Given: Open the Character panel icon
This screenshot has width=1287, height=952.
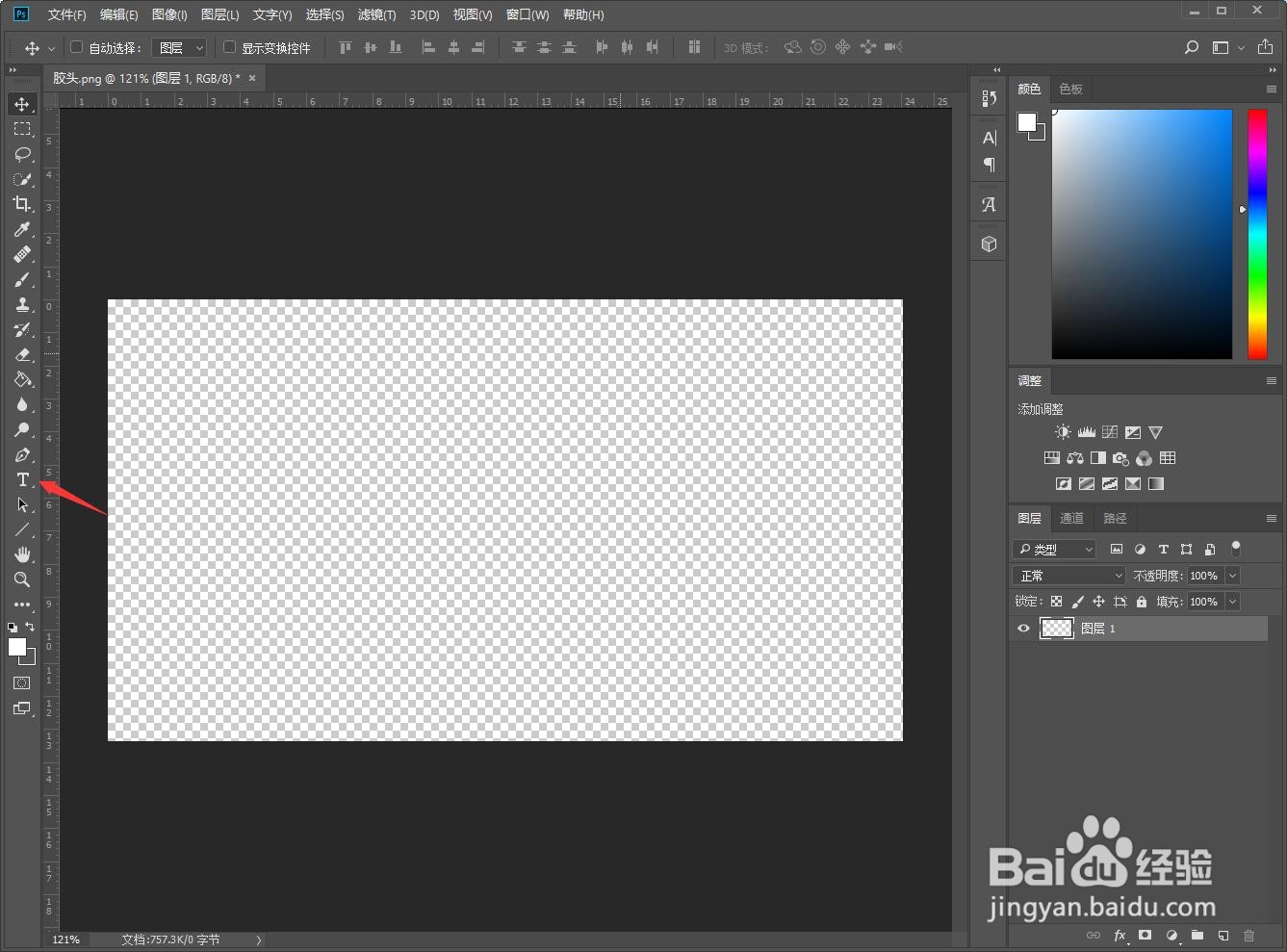Looking at the screenshot, I should click(989, 138).
